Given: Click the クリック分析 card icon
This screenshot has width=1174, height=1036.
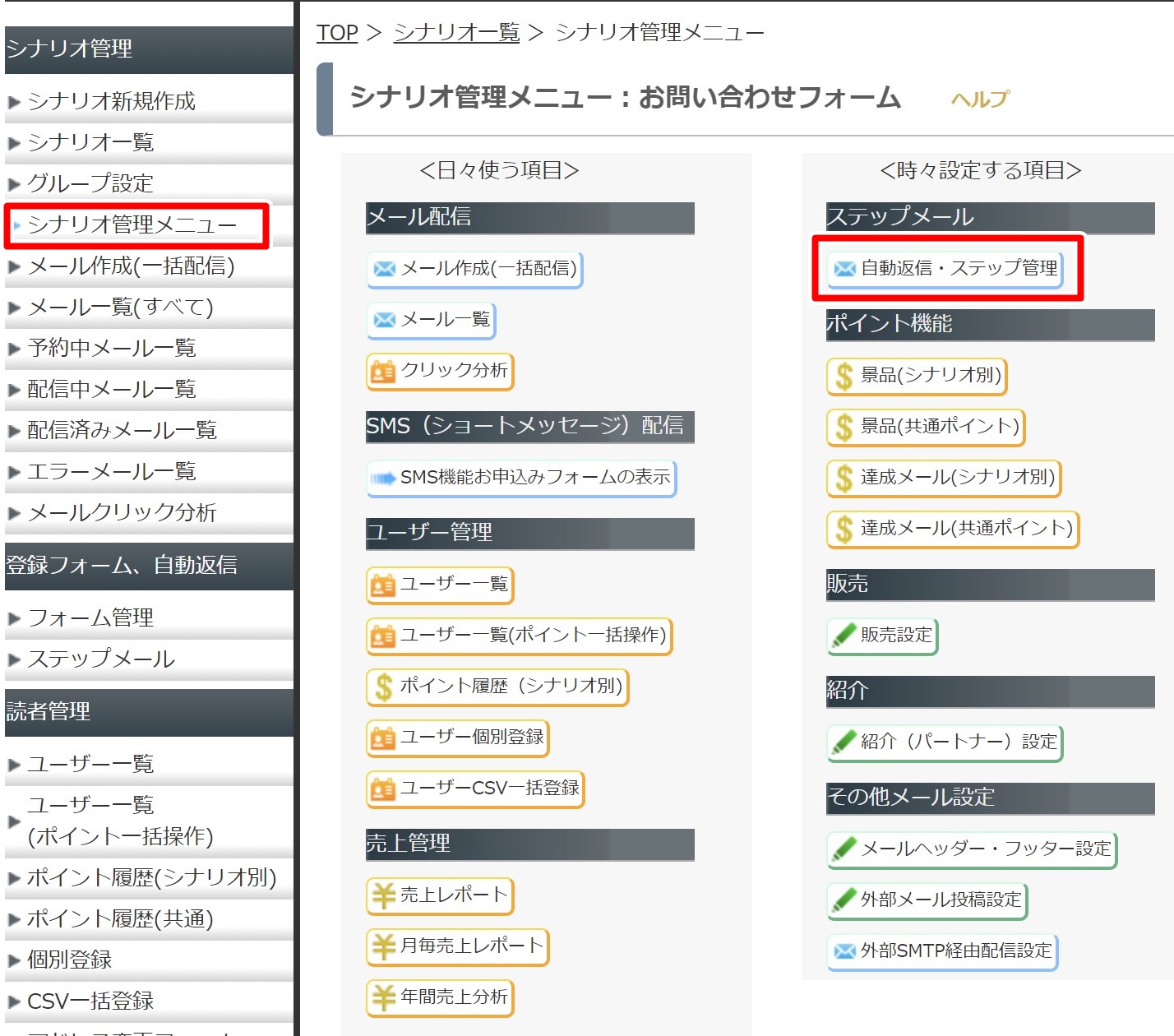Looking at the screenshot, I should [x=383, y=372].
